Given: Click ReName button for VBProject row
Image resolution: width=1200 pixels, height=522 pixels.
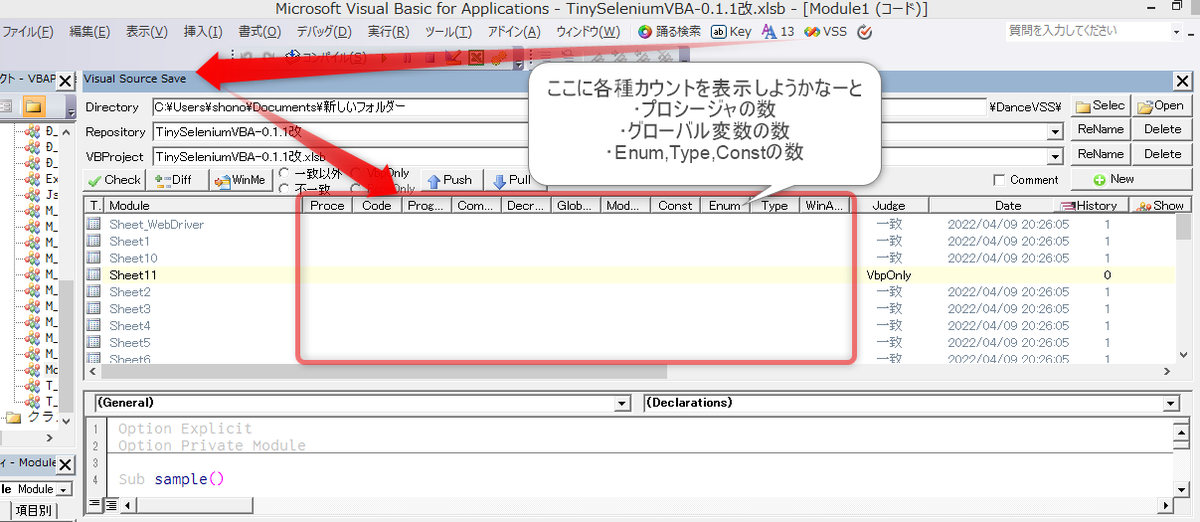Looking at the screenshot, I should click(x=1100, y=154).
